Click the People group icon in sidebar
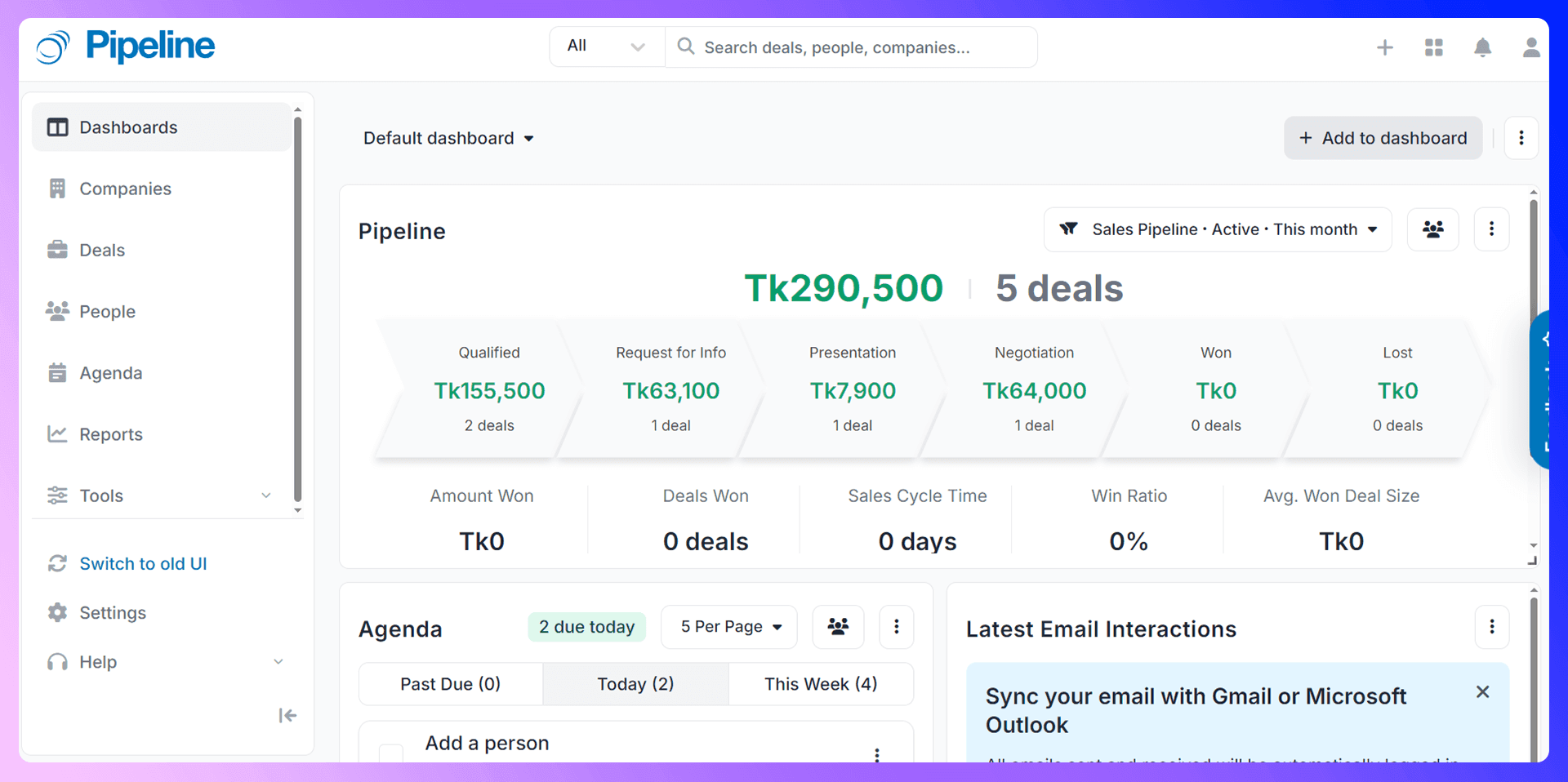Image resolution: width=1568 pixels, height=782 pixels. [x=57, y=311]
